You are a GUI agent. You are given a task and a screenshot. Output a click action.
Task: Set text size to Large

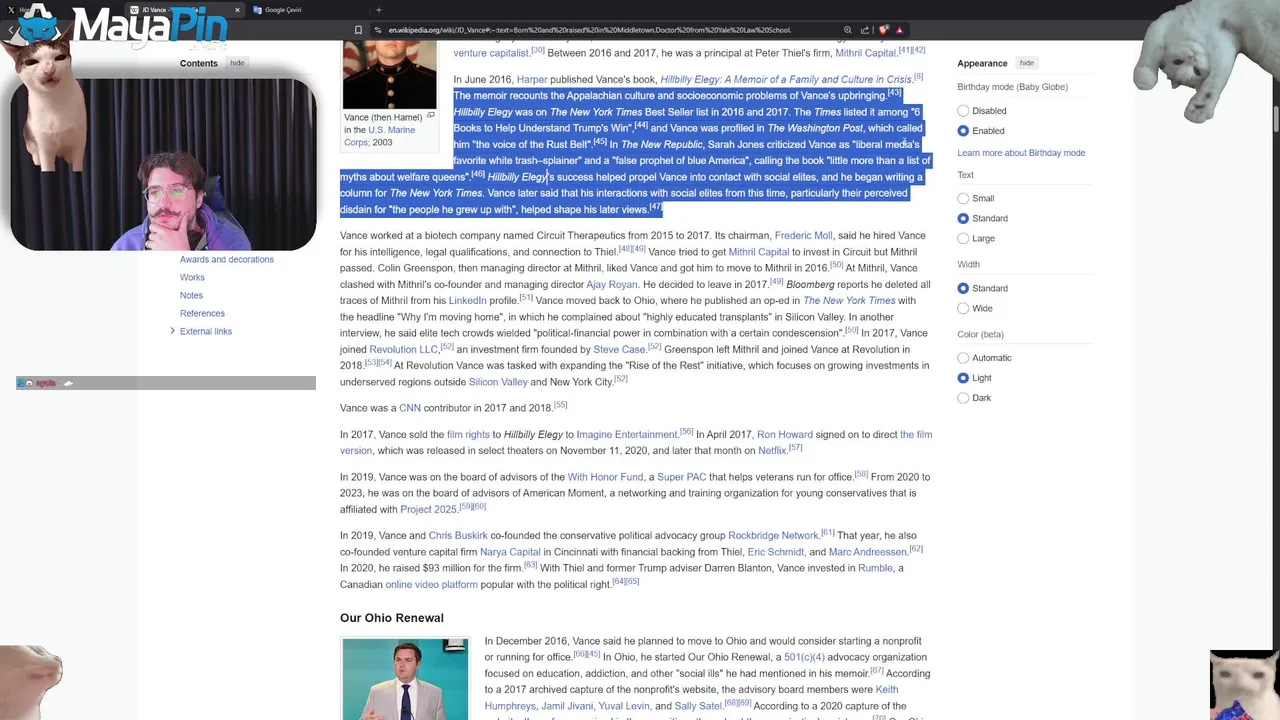click(963, 238)
